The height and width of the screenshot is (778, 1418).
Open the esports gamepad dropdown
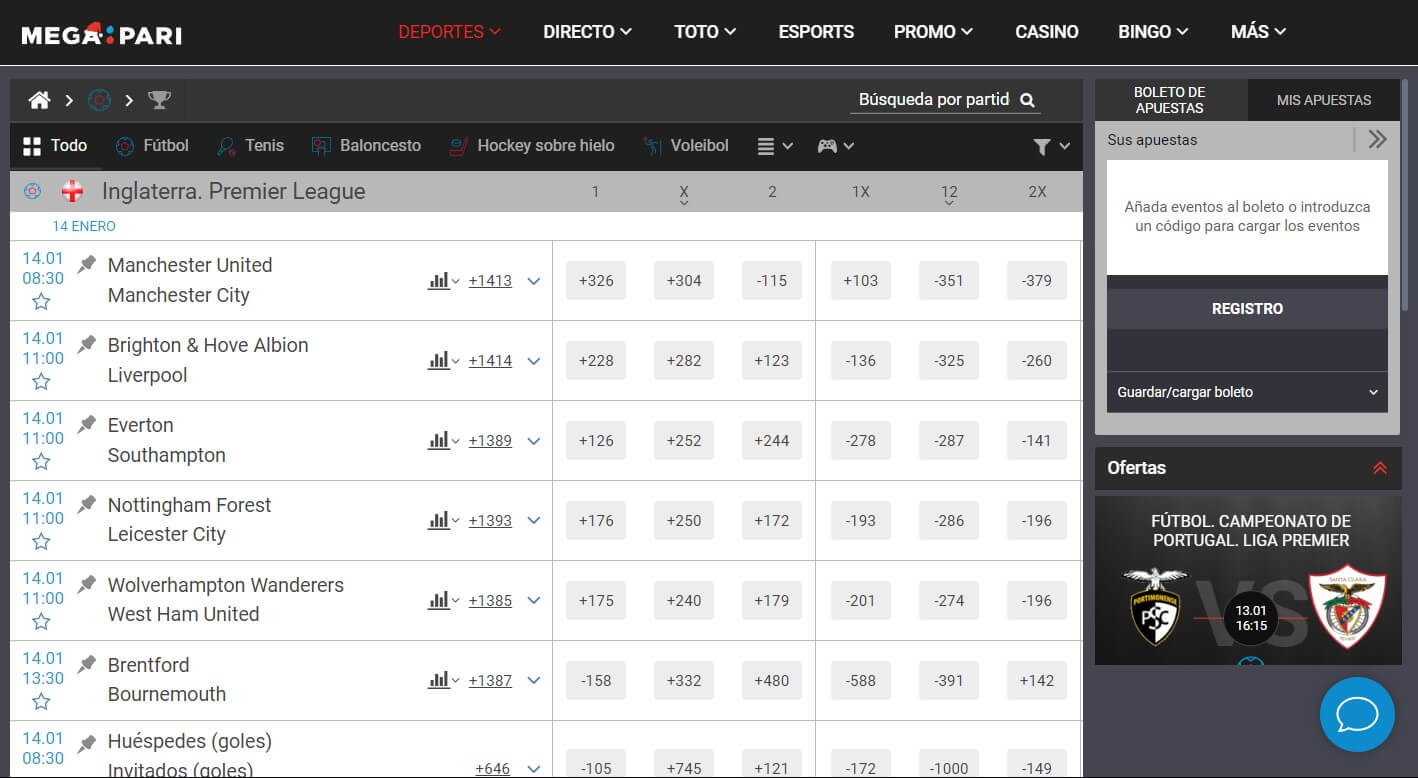(836, 146)
